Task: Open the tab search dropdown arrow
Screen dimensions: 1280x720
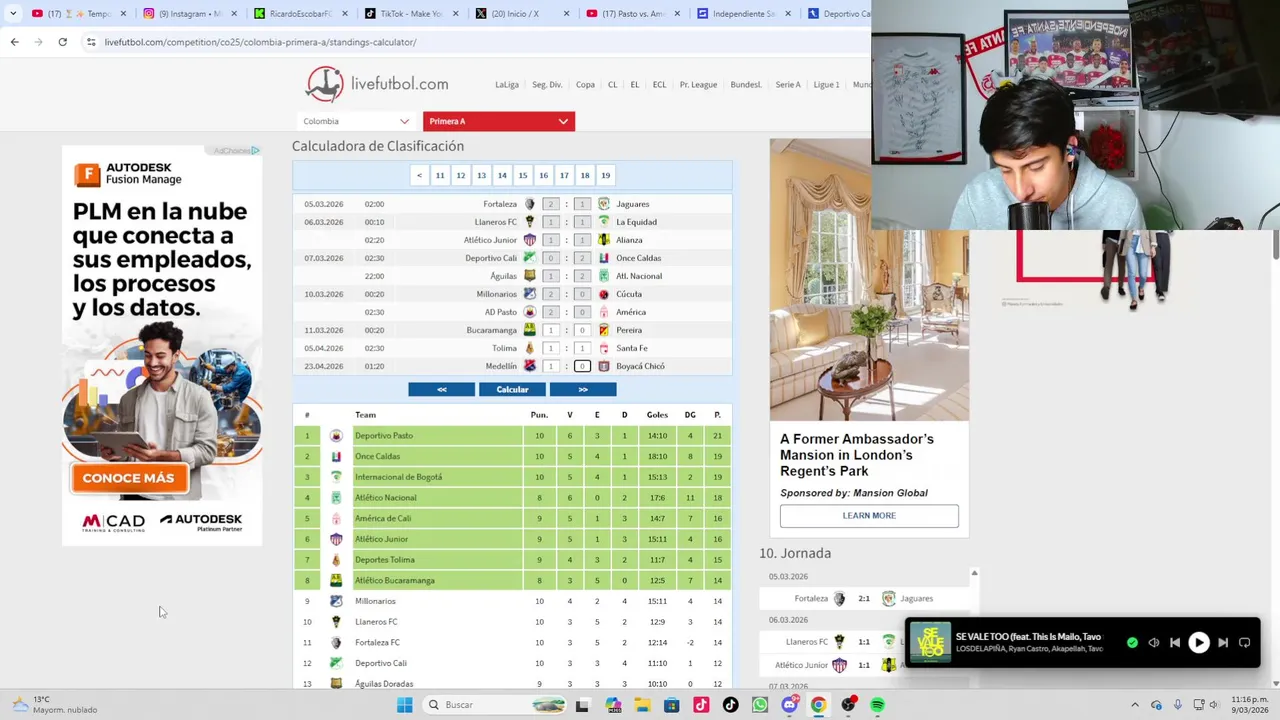Action: click(13, 14)
